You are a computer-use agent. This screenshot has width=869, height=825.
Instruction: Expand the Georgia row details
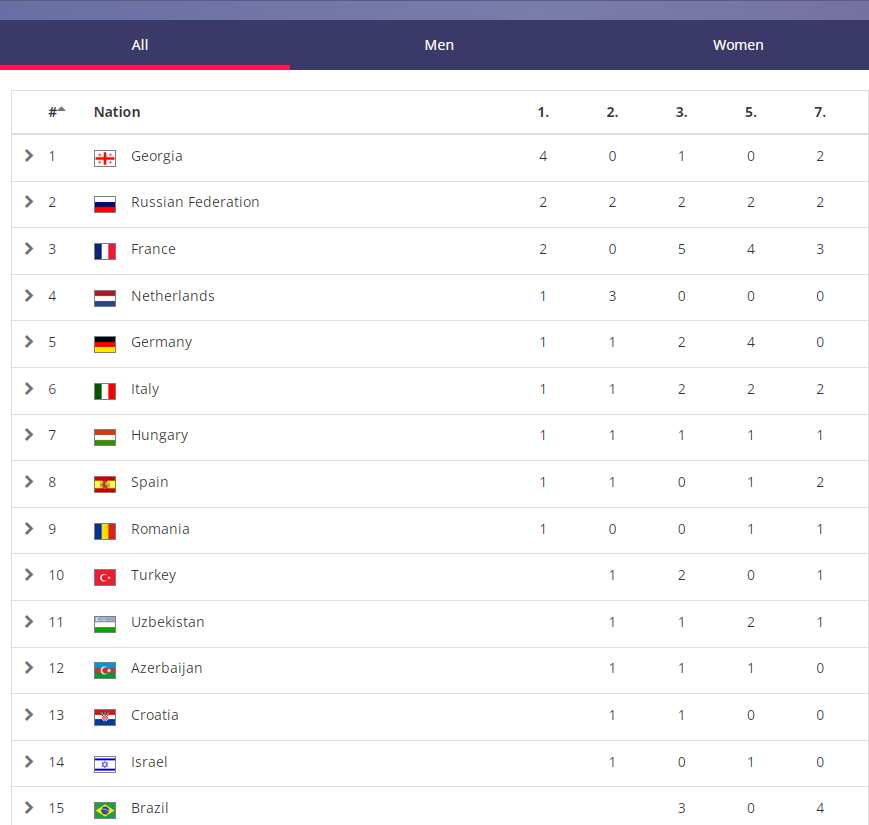pyautogui.click(x=29, y=156)
